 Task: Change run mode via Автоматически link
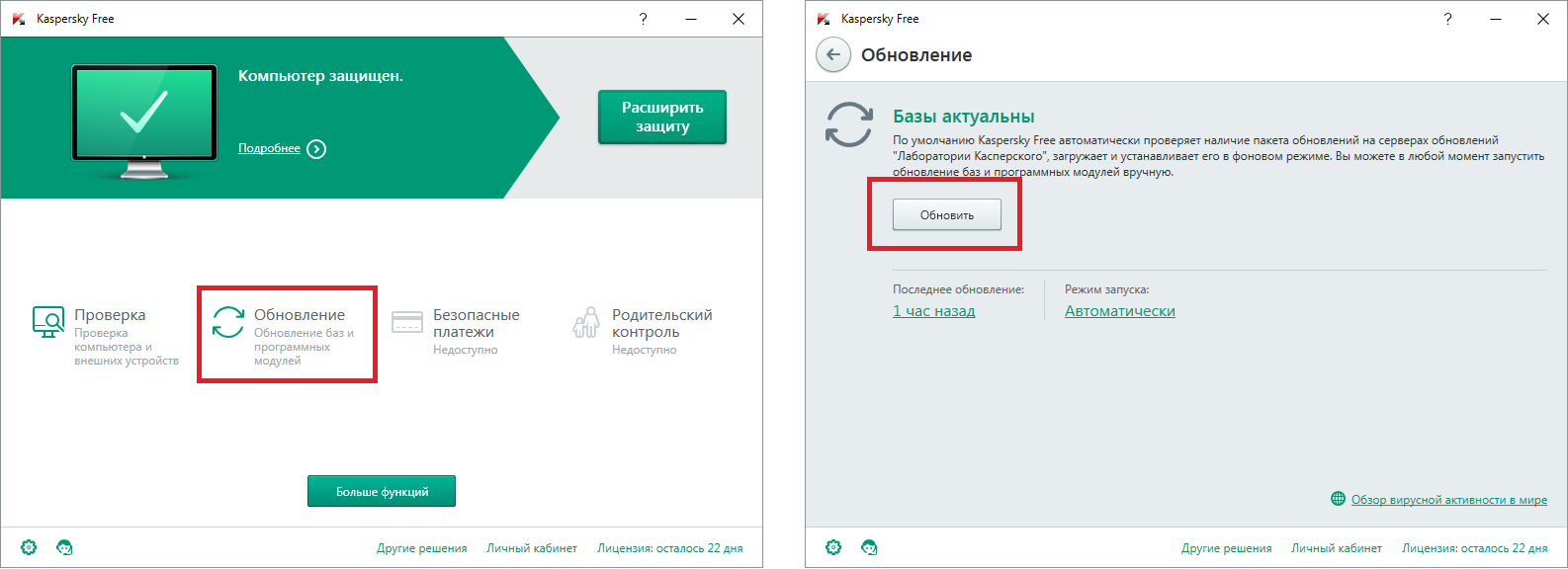pyautogui.click(x=1119, y=311)
